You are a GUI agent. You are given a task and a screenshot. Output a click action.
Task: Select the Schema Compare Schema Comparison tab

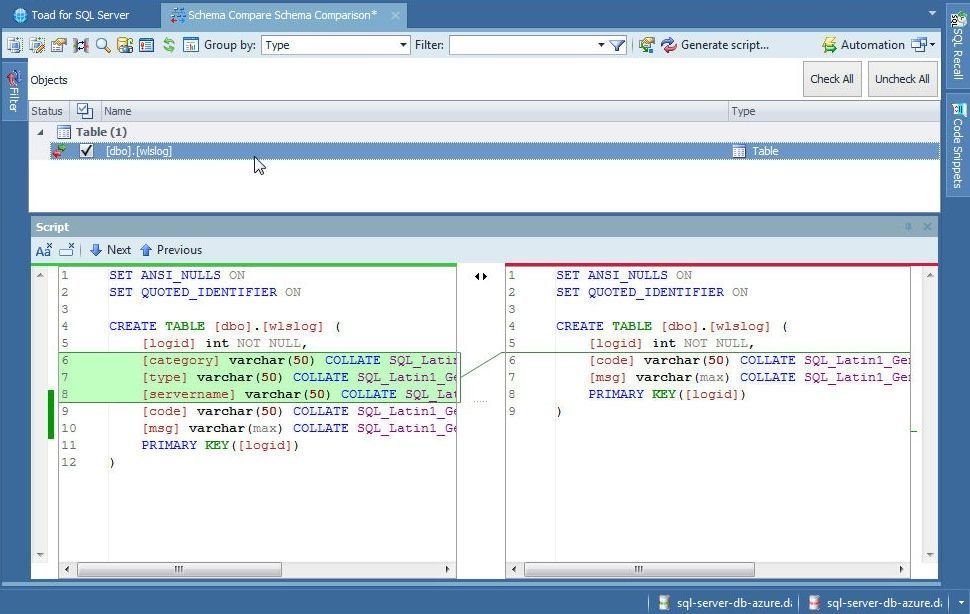[x=281, y=15]
